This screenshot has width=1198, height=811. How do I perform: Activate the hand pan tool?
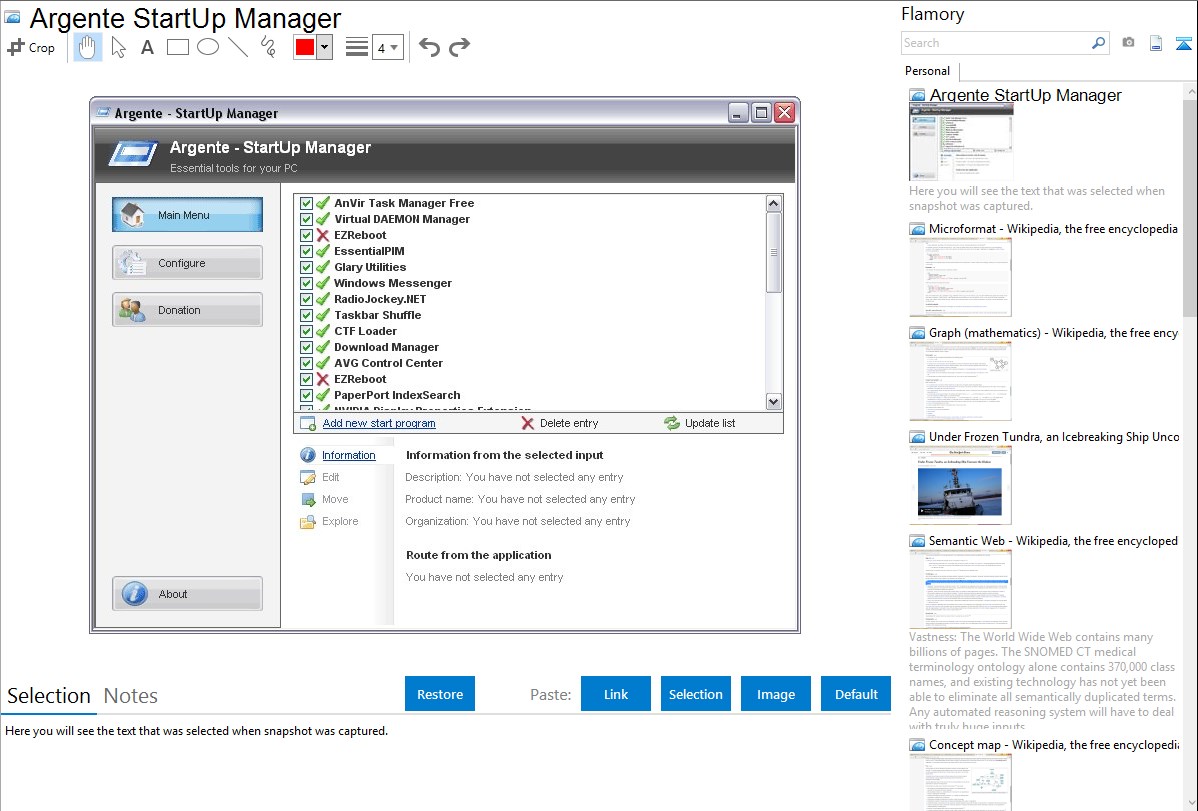pos(87,47)
